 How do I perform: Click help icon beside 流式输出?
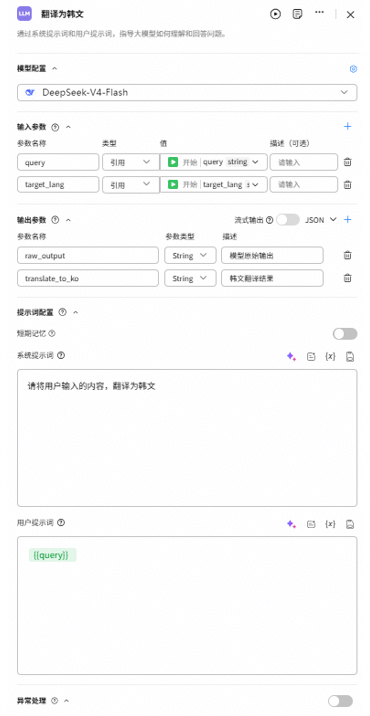coord(270,220)
